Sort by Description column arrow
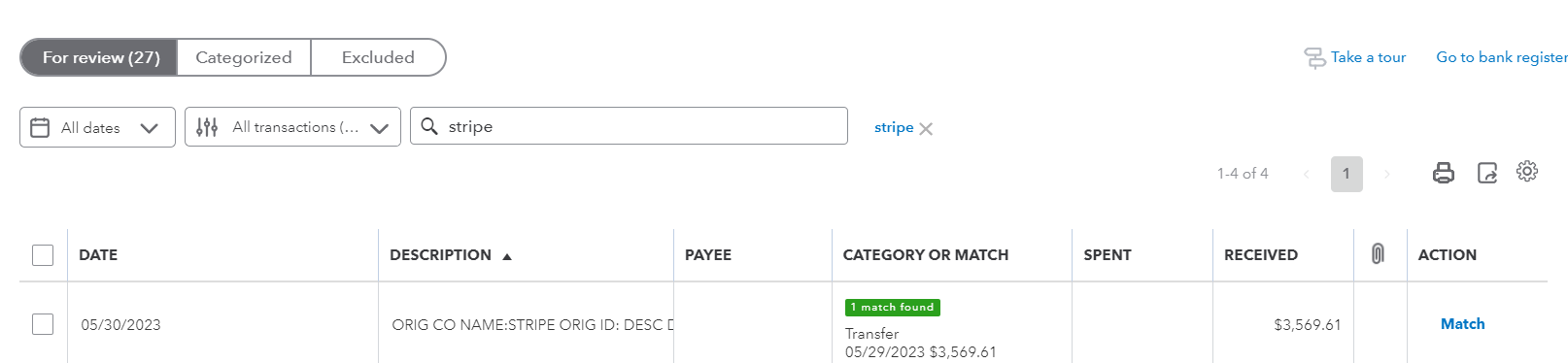The width and height of the screenshot is (1568, 363). point(507,256)
